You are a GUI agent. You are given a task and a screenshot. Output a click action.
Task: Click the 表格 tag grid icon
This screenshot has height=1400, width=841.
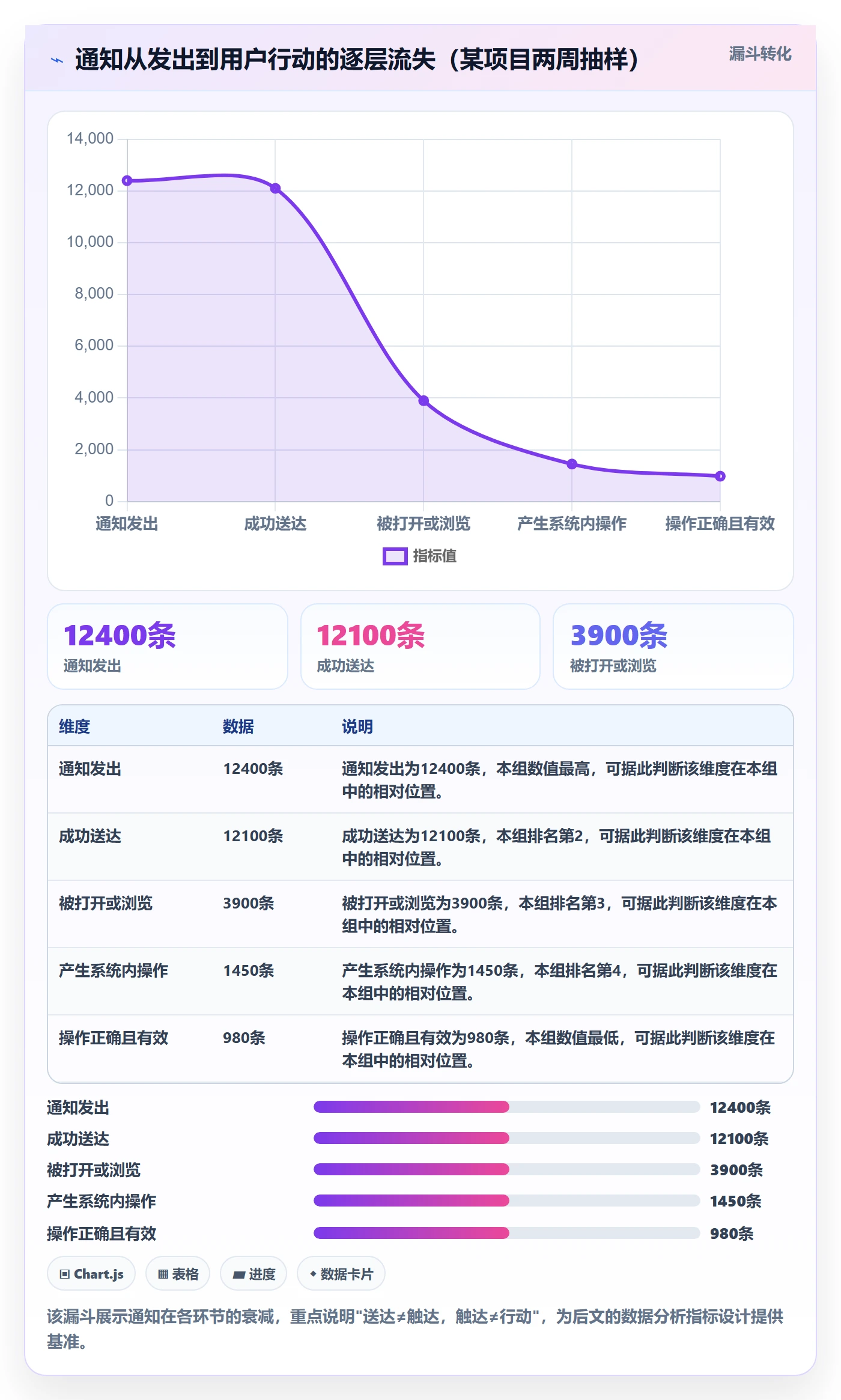pos(163,1274)
